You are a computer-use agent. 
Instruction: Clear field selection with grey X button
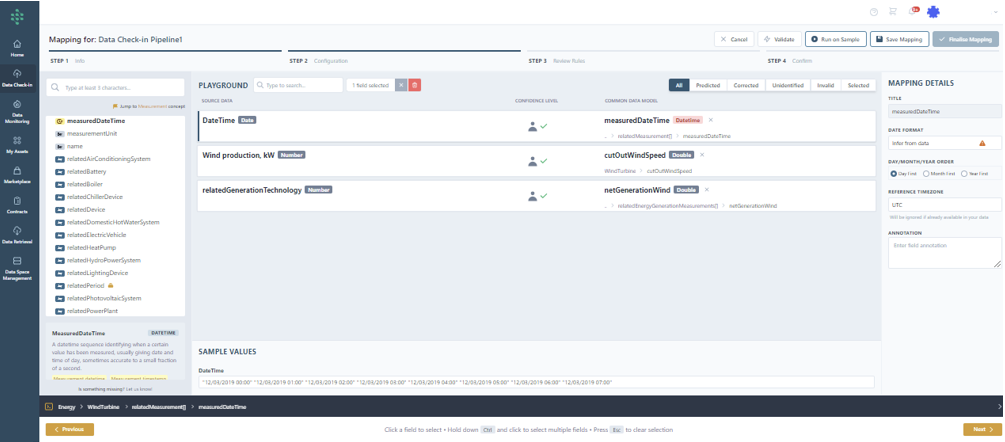point(401,86)
